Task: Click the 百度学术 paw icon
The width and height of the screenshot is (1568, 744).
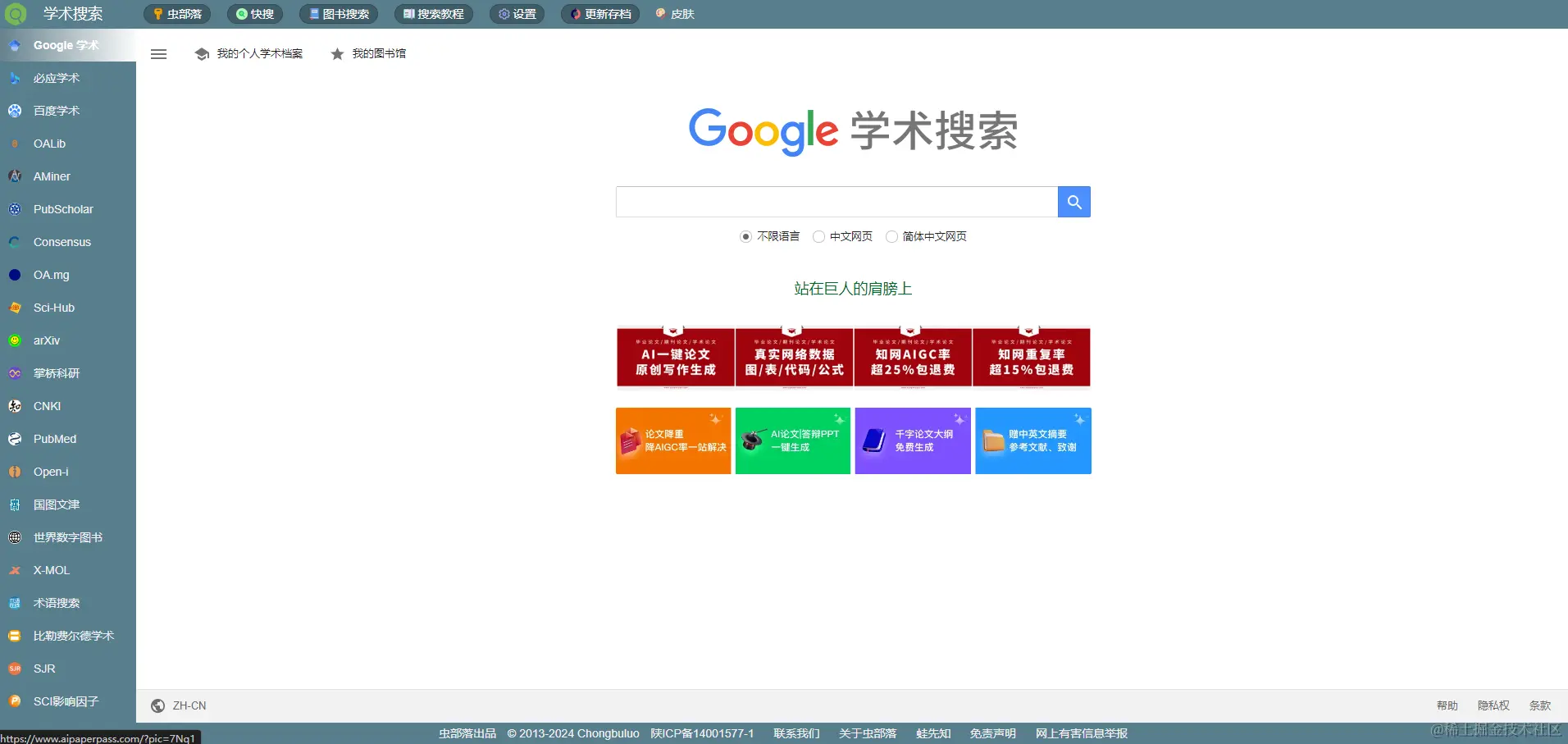Action: point(15,111)
